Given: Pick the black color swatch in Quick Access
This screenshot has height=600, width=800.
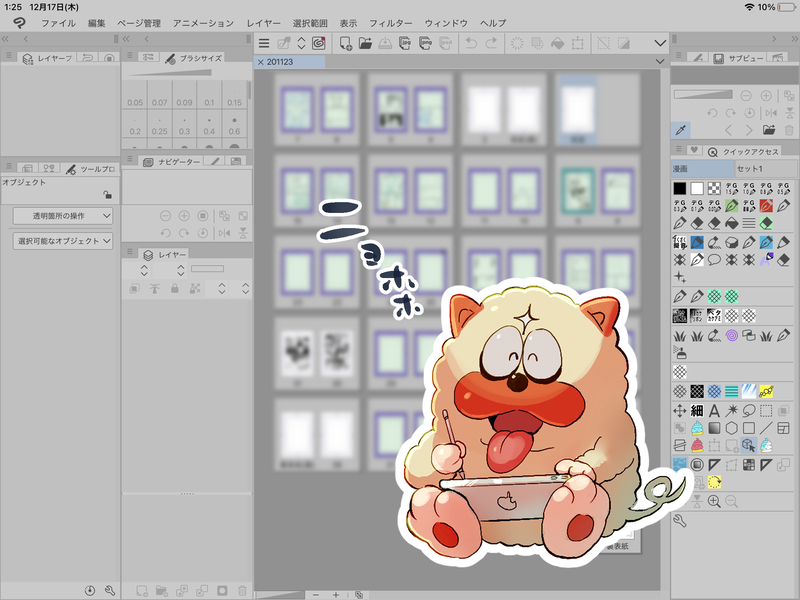Looking at the screenshot, I should pyautogui.click(x=680, y=188).
